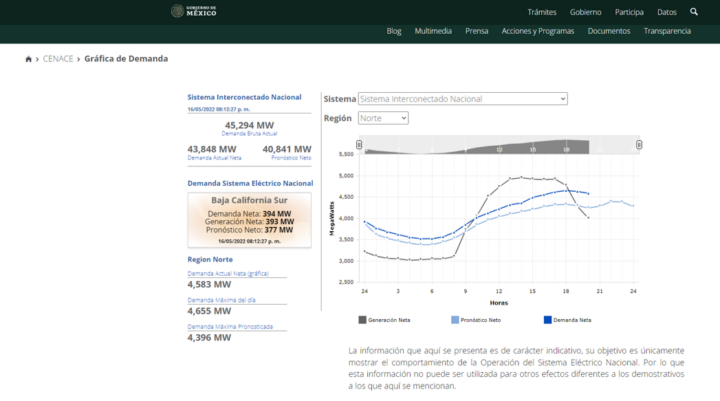Click the Gobierno de México logo
720x401 pixels.
pyautogui.click(x=193, y=12)
